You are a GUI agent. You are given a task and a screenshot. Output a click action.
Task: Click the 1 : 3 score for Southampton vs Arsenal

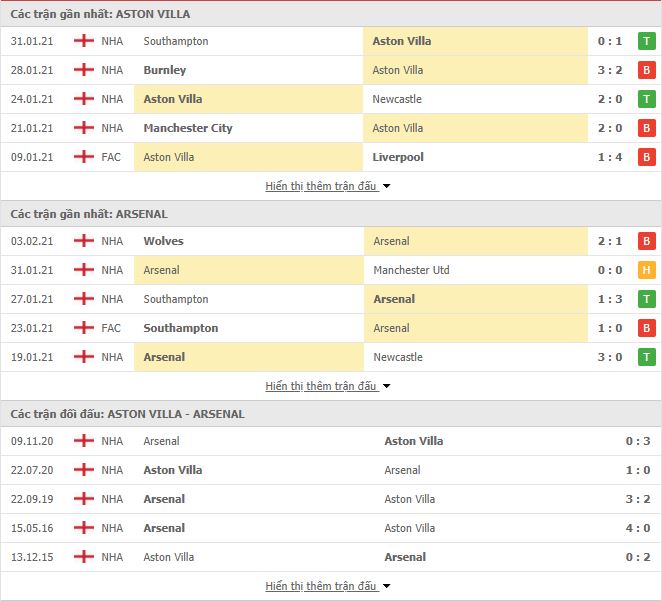pos(610,299)
